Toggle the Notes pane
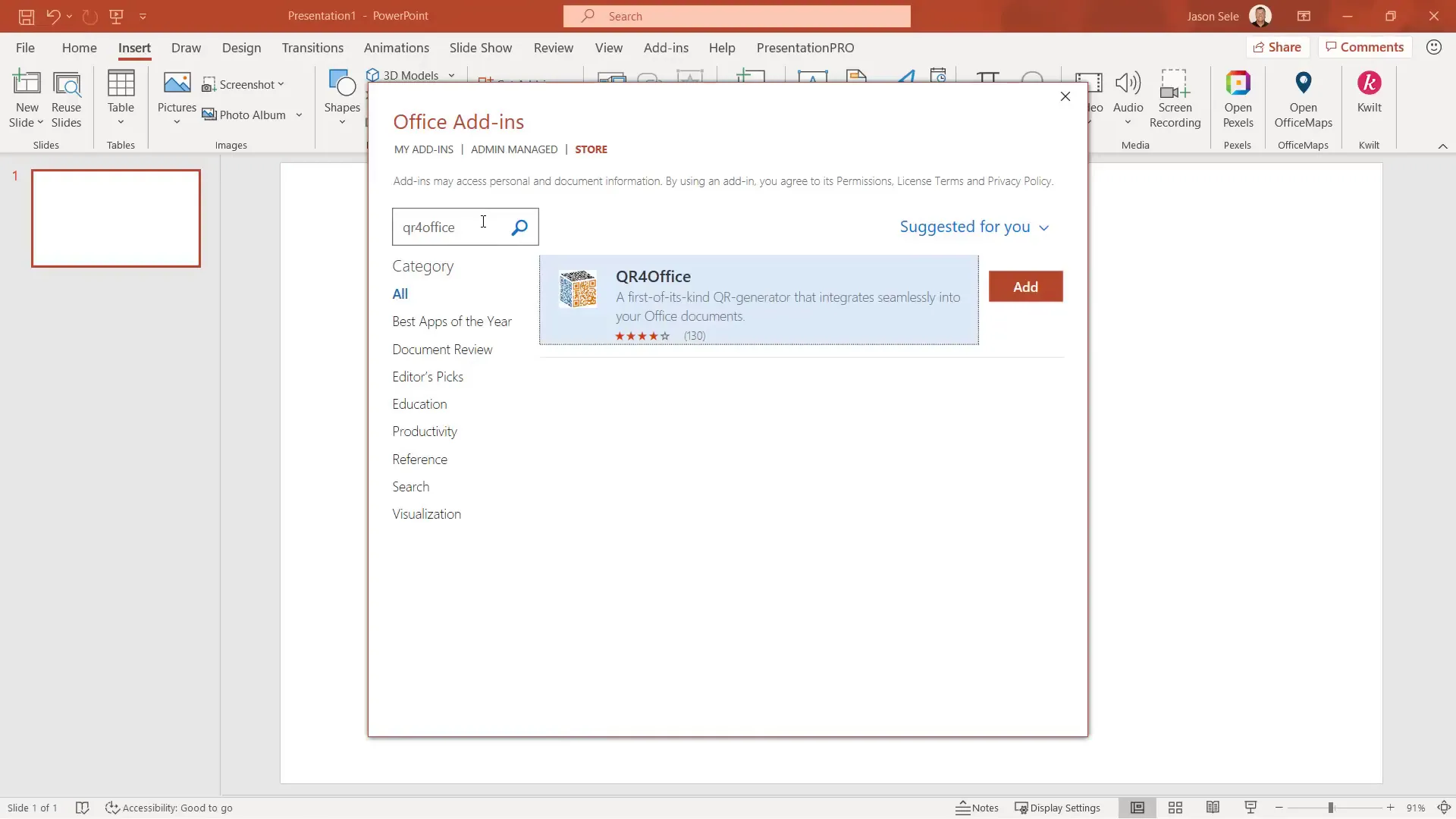1456x819 pixels. tap(977, 808)
